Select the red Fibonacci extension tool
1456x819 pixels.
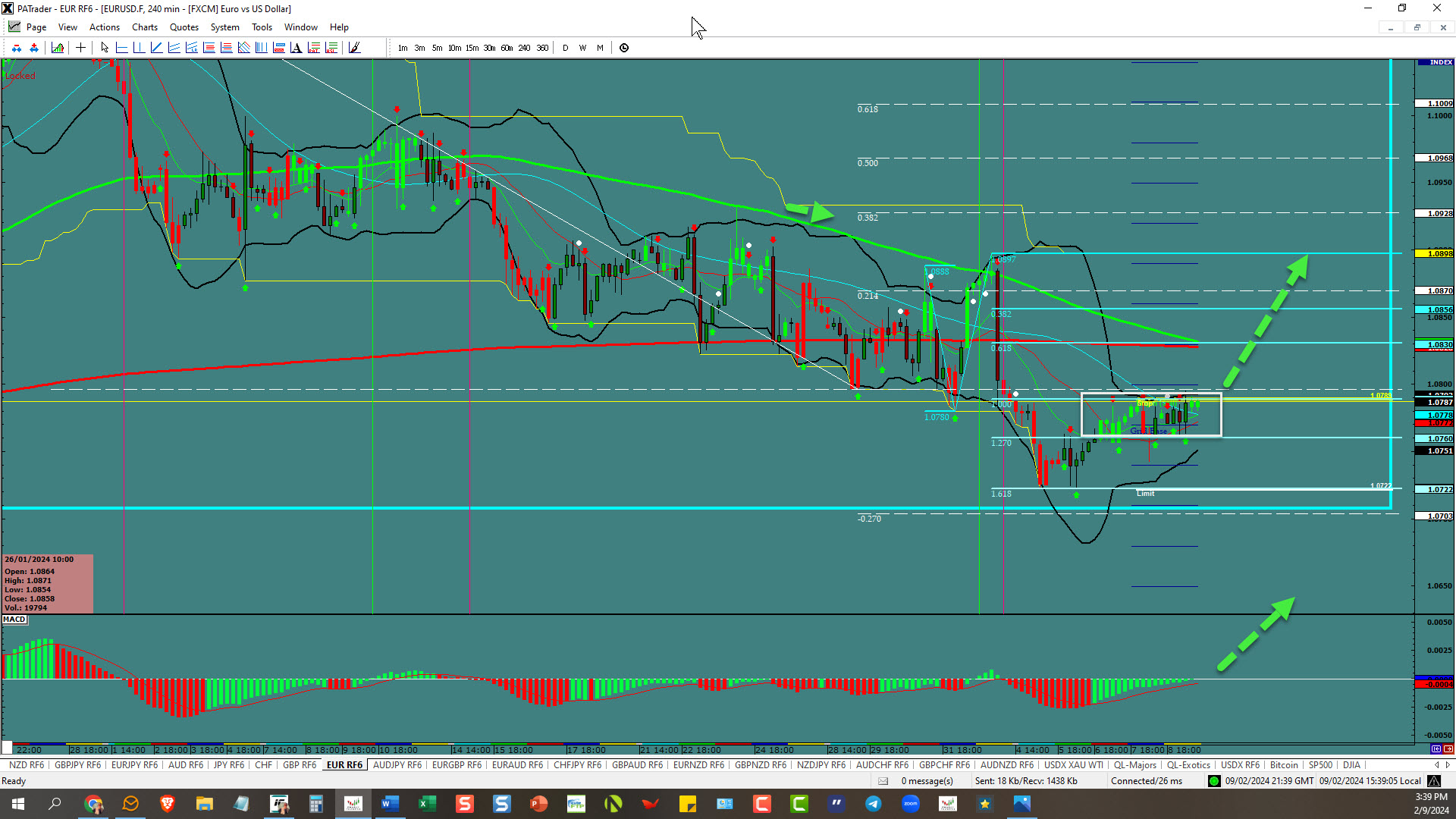226,48
